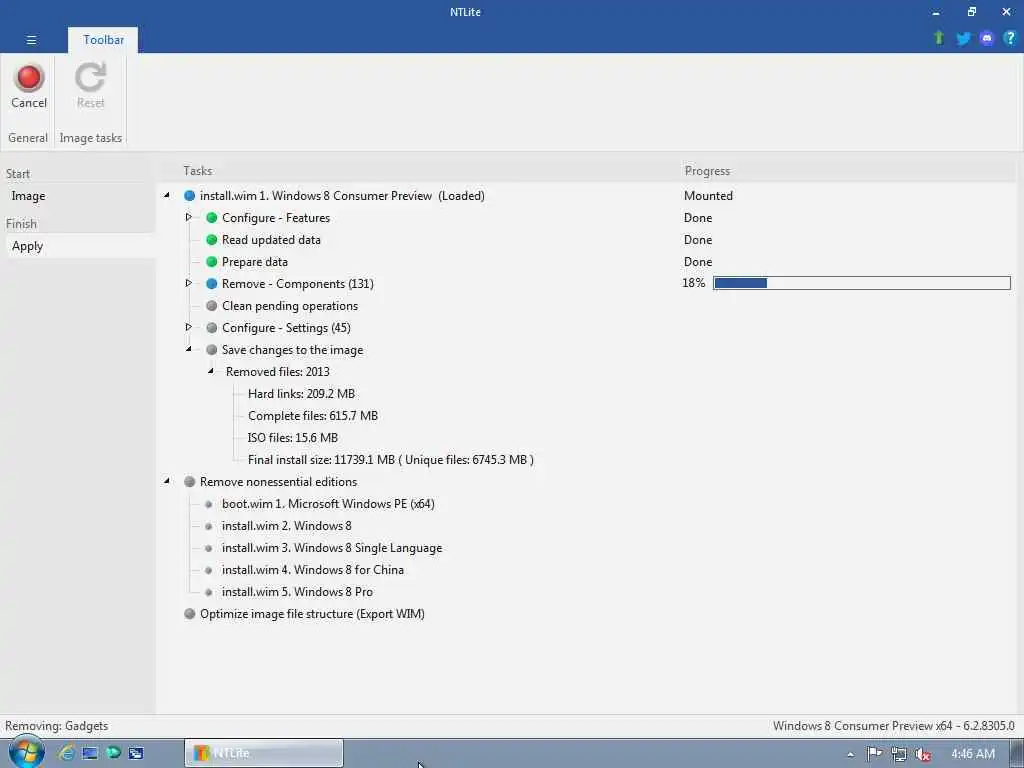Image resolution: width=1024 pixels, height=768 pixels.
Task: Select install.wim 4. Windows 8 for China
Action: click(313, 570)
